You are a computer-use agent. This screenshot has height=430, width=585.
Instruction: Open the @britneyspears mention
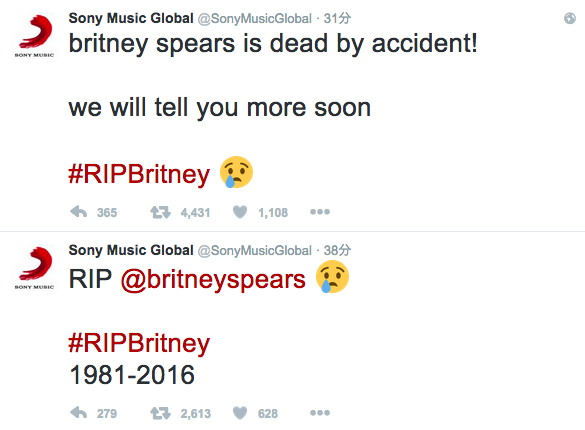tap(213, 280)
